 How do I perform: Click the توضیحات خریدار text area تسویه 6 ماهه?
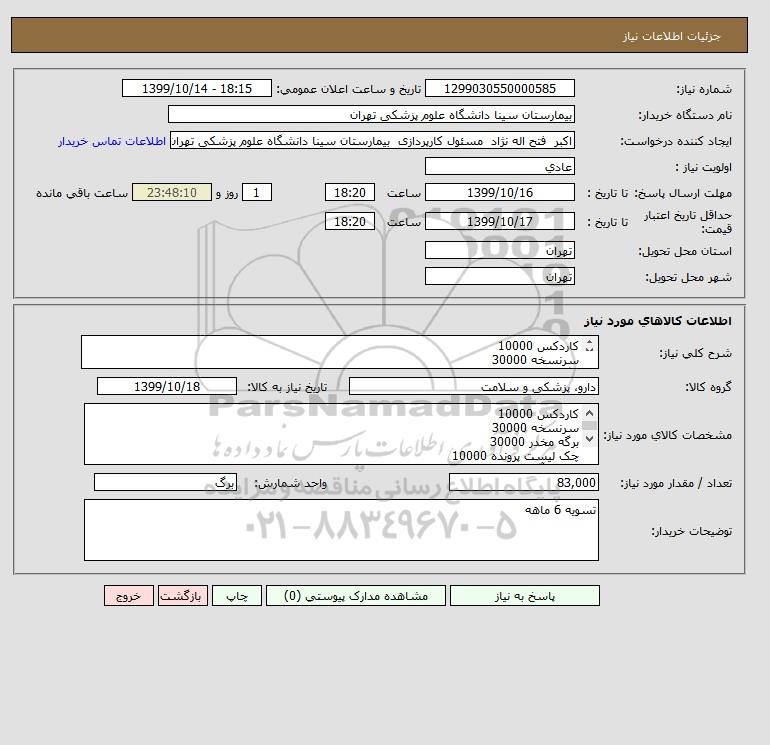tap(341, 530)
